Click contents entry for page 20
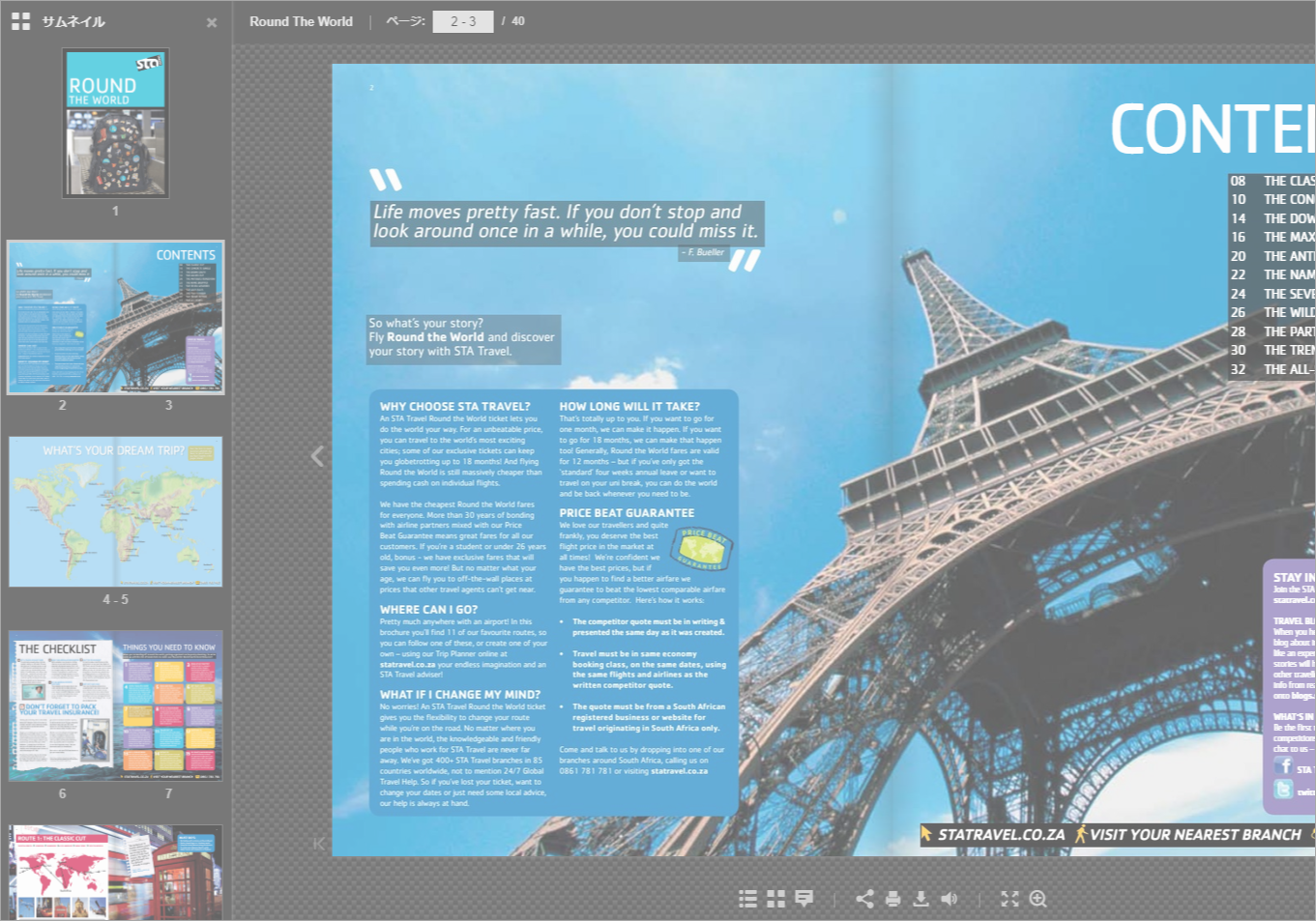1316x921 pixels. coord(1272,256)
